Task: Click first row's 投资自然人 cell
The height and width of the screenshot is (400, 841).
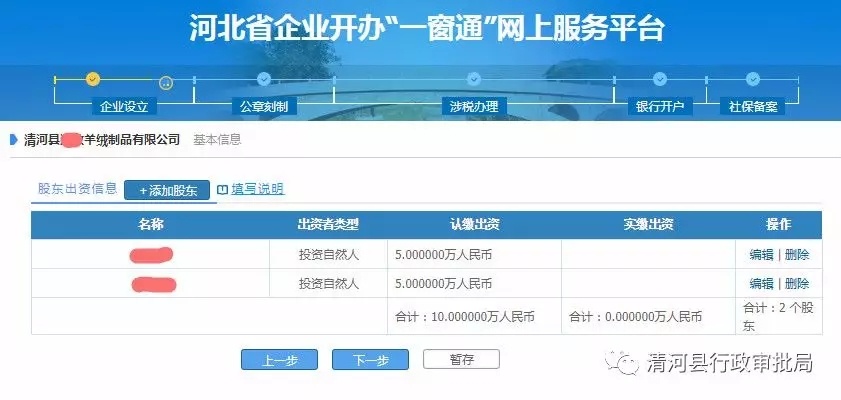Action: coord(329,255)
